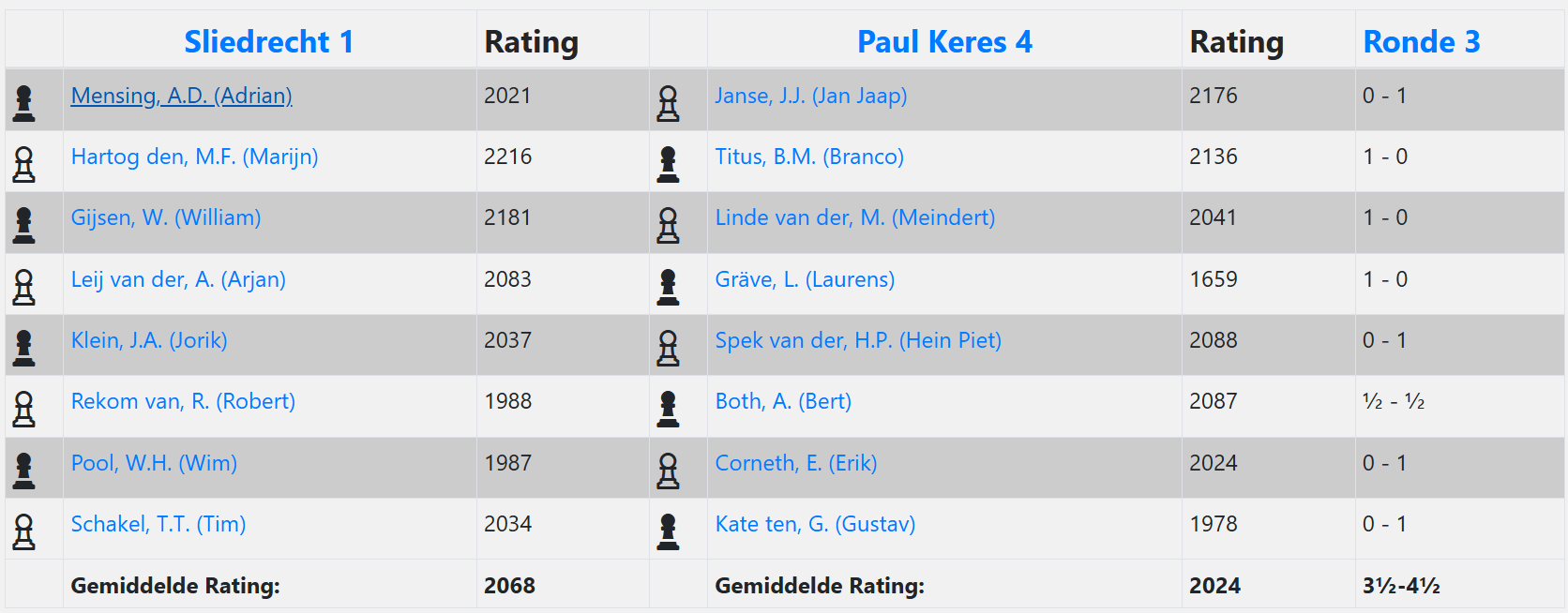Viewport: 1568px width, 613px height.
Task: Click black pawn icon next to Gijsen, W.
Action: 24,225
